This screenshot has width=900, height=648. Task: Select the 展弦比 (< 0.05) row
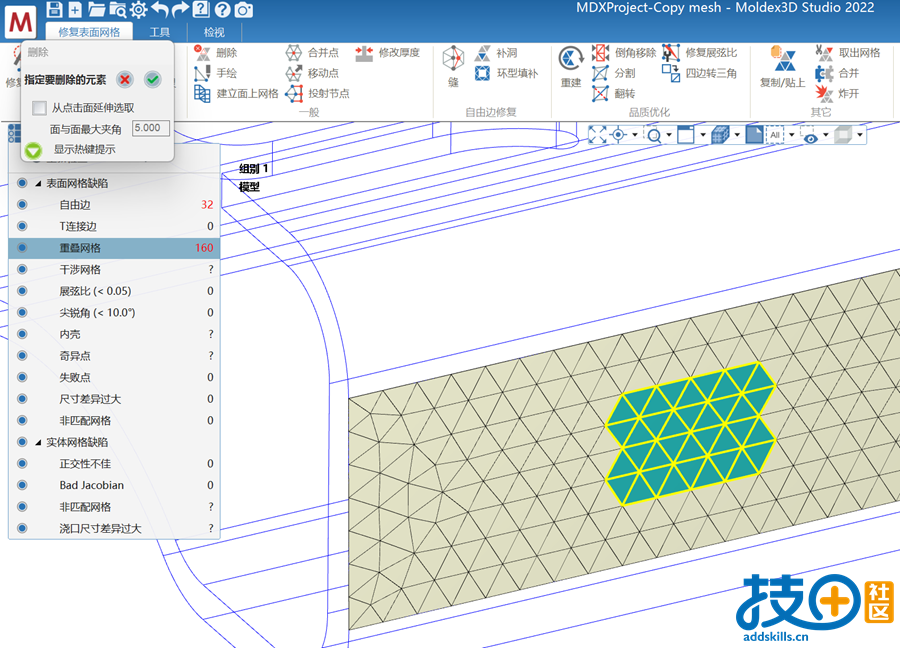pyautogui.click(x=114, y=291)
